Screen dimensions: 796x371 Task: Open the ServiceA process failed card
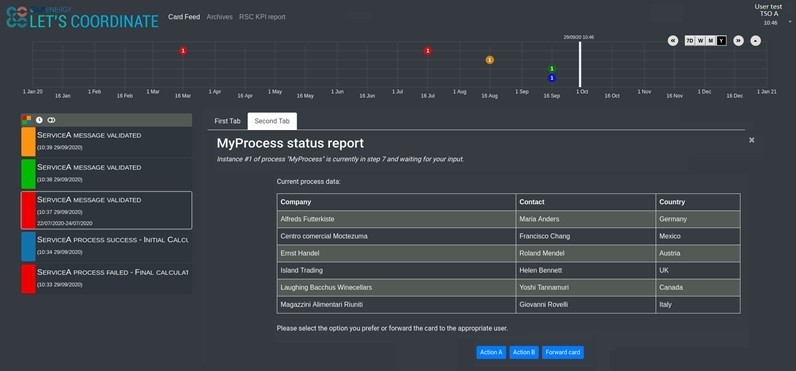[107, 278]
